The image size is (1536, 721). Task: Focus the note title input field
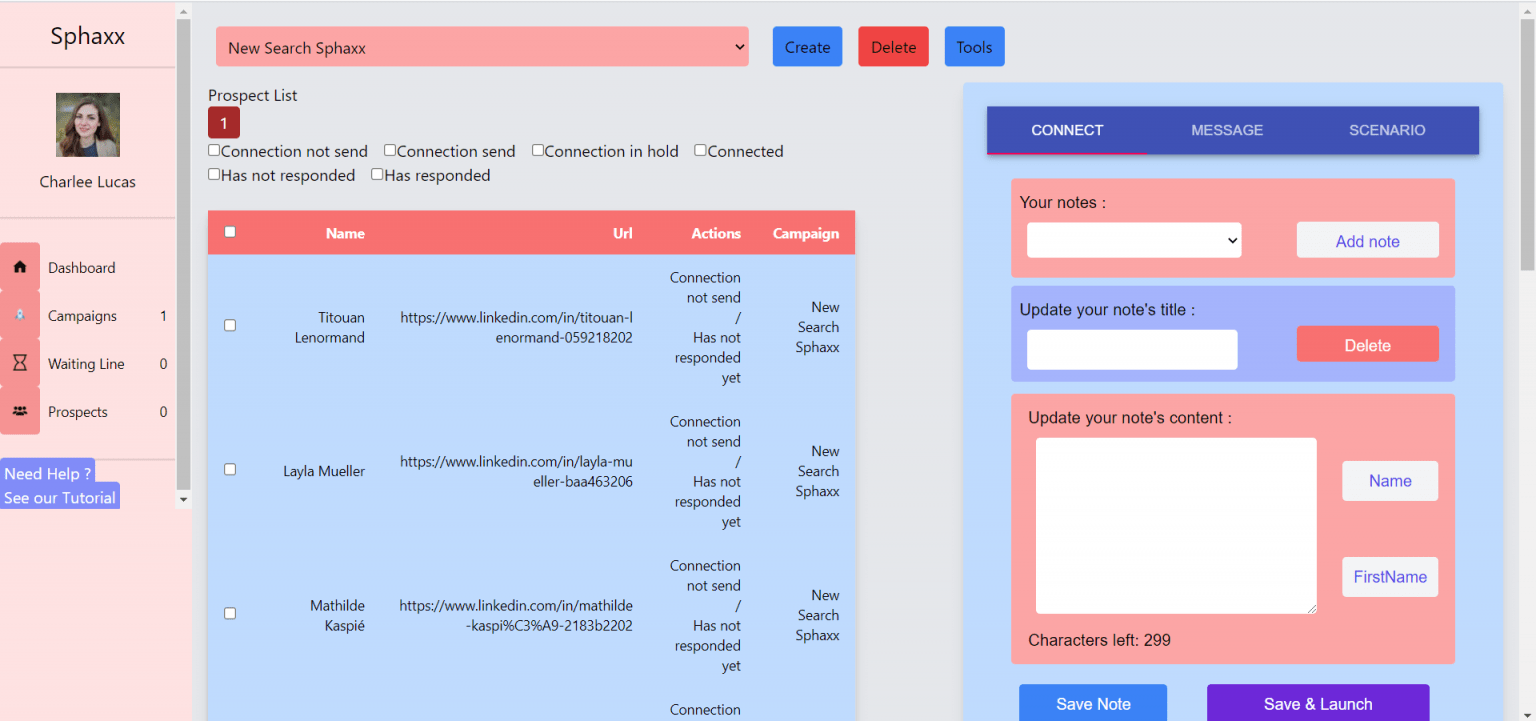(x=1132, y=350)
